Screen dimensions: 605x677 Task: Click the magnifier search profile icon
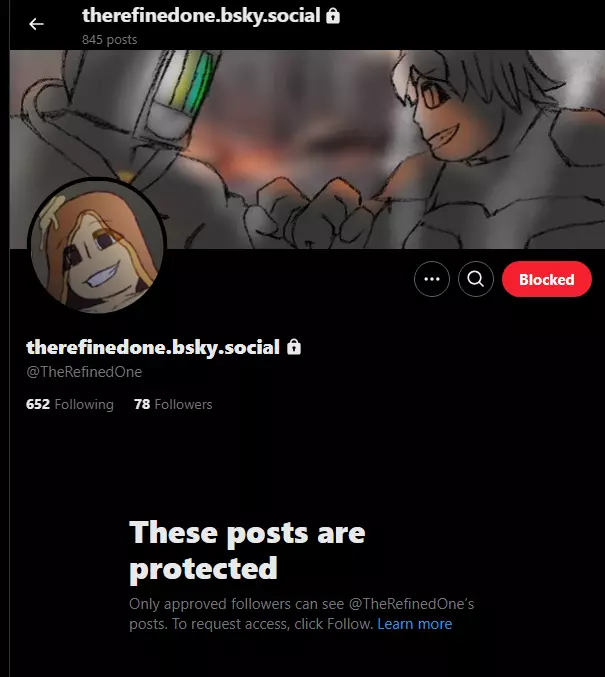tap(476, 279)
